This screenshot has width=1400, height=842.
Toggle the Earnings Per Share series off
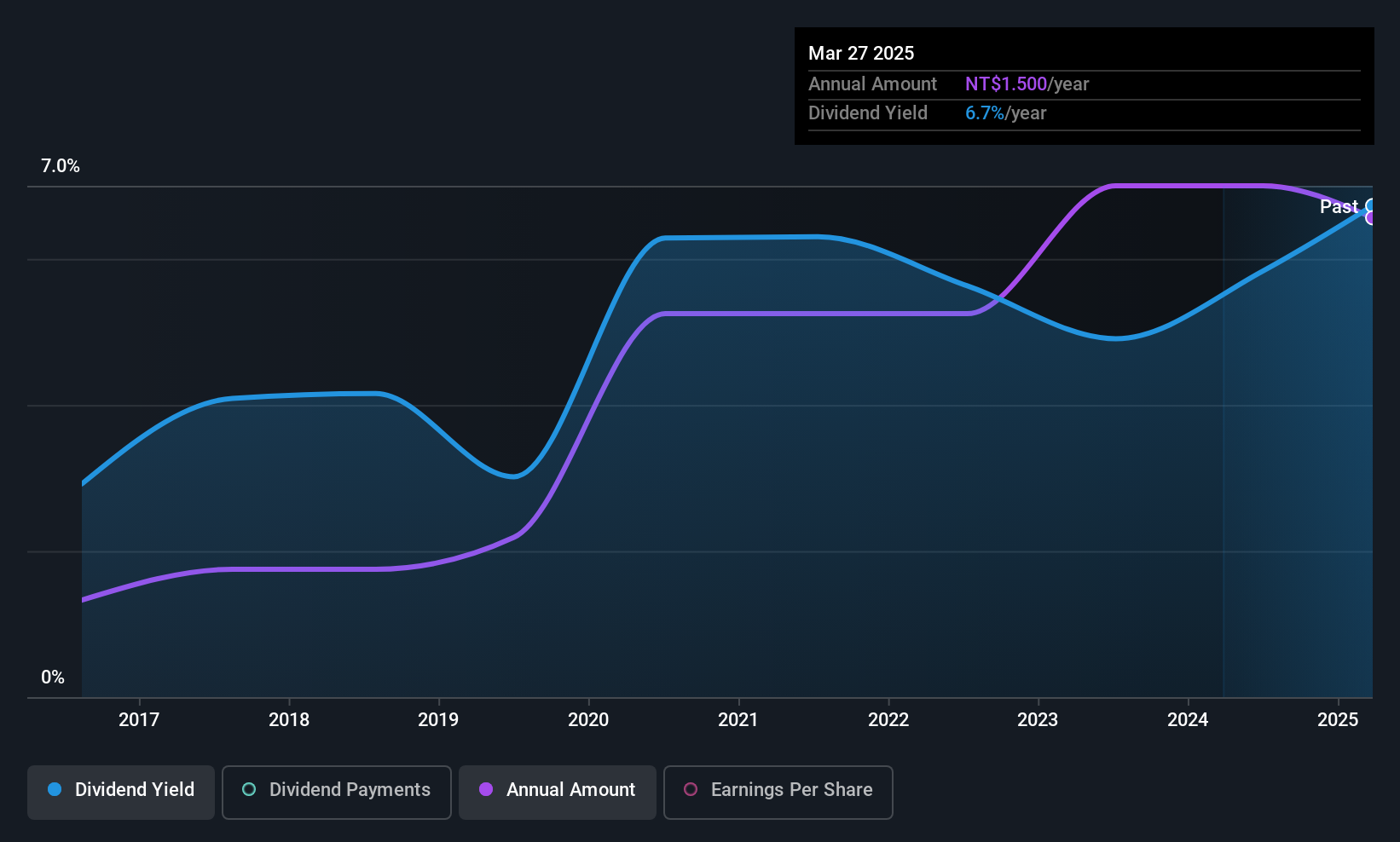tap(778, 793)
